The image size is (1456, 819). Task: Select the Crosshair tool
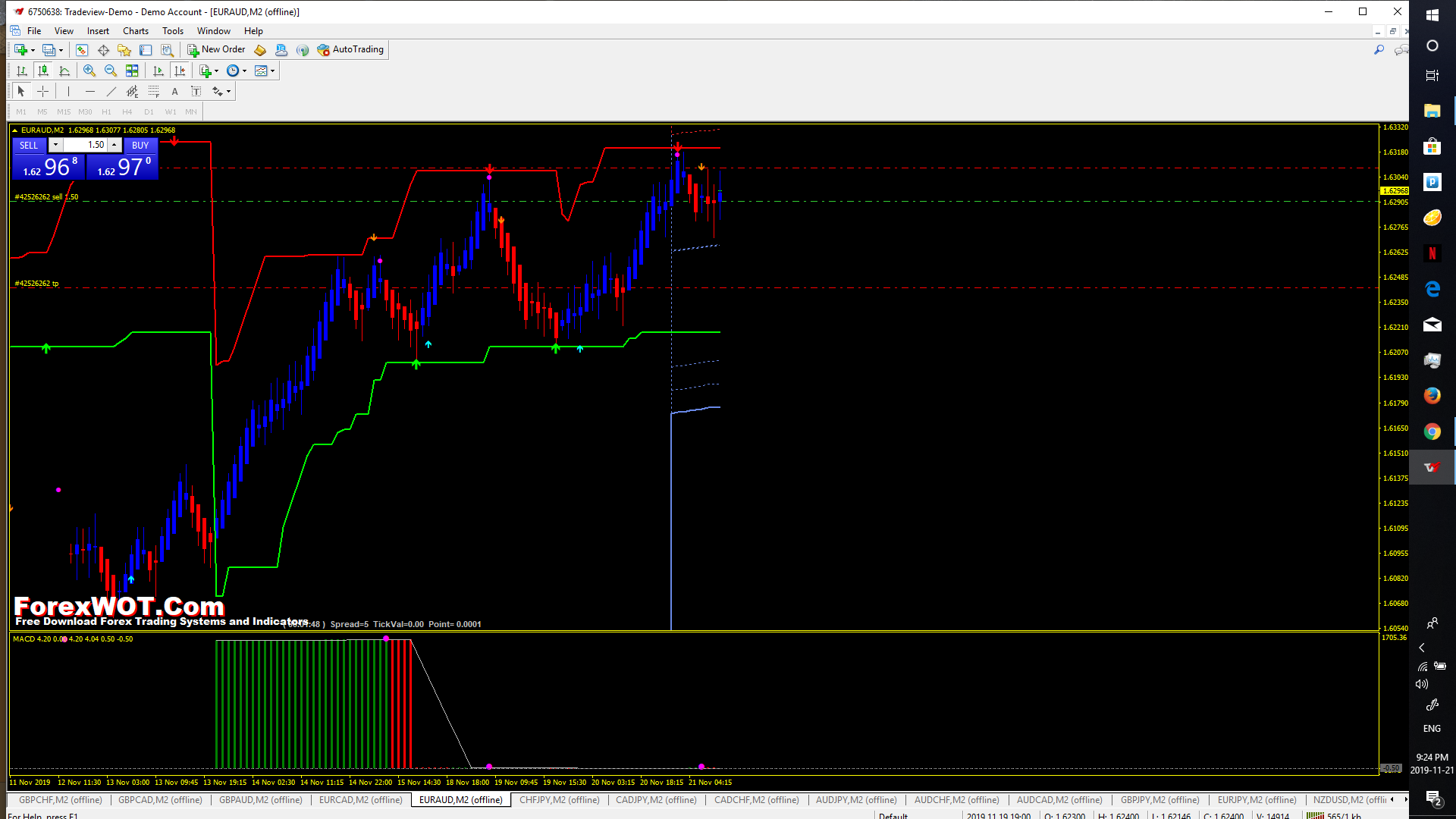43,91
